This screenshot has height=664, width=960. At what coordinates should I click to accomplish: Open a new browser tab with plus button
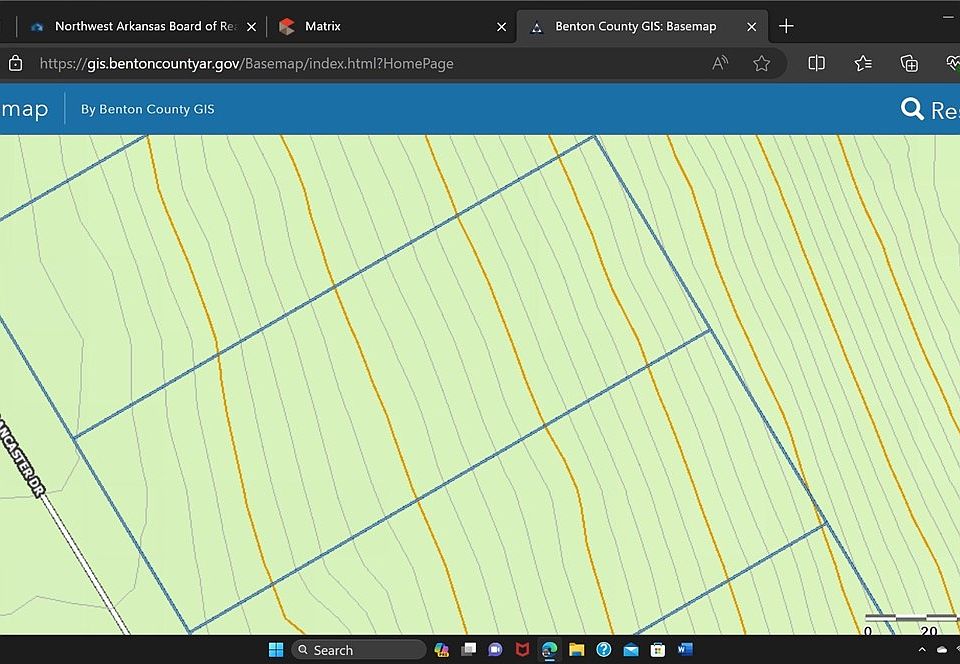point(786,26)
